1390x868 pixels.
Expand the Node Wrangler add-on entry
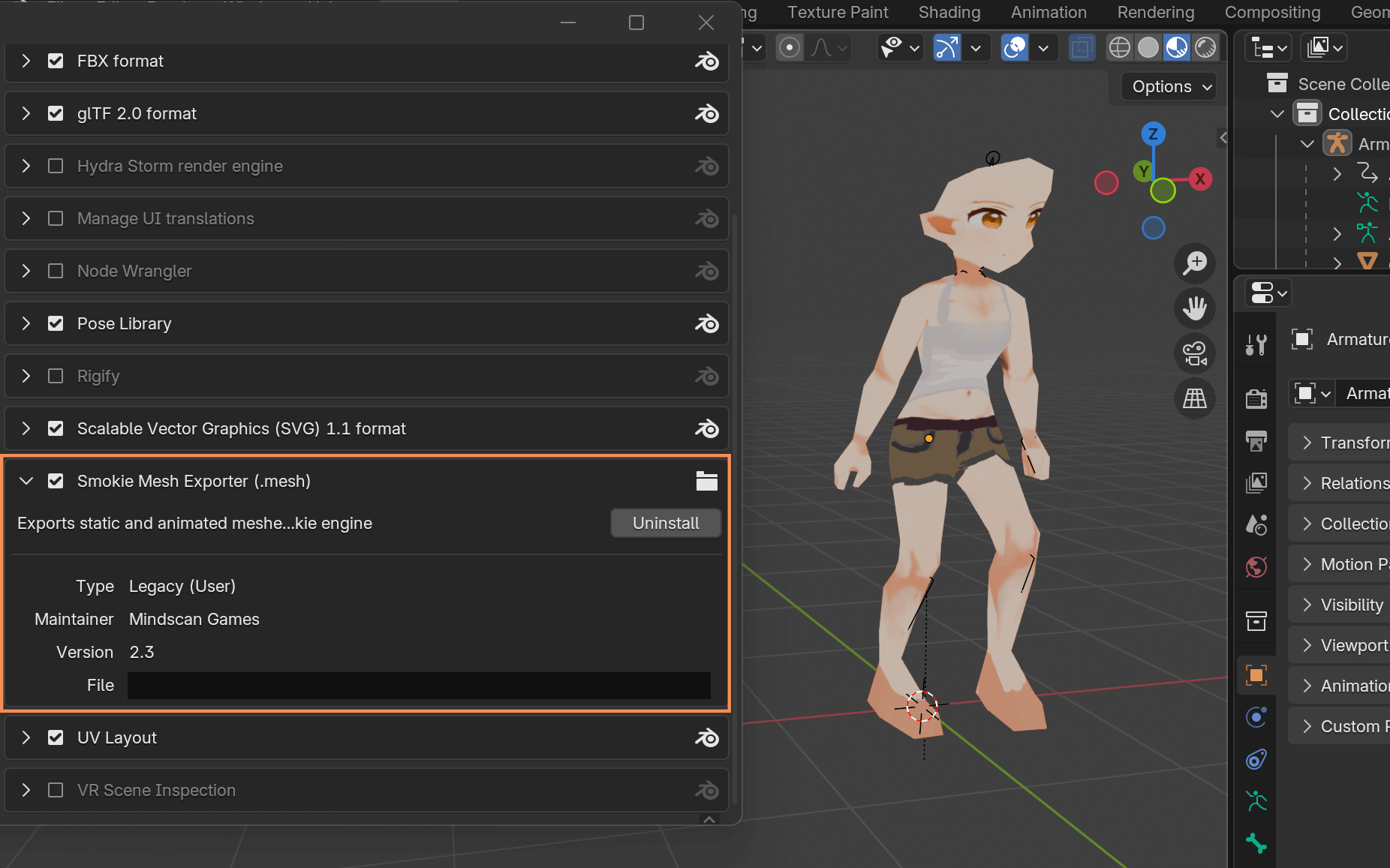[26, 271]
